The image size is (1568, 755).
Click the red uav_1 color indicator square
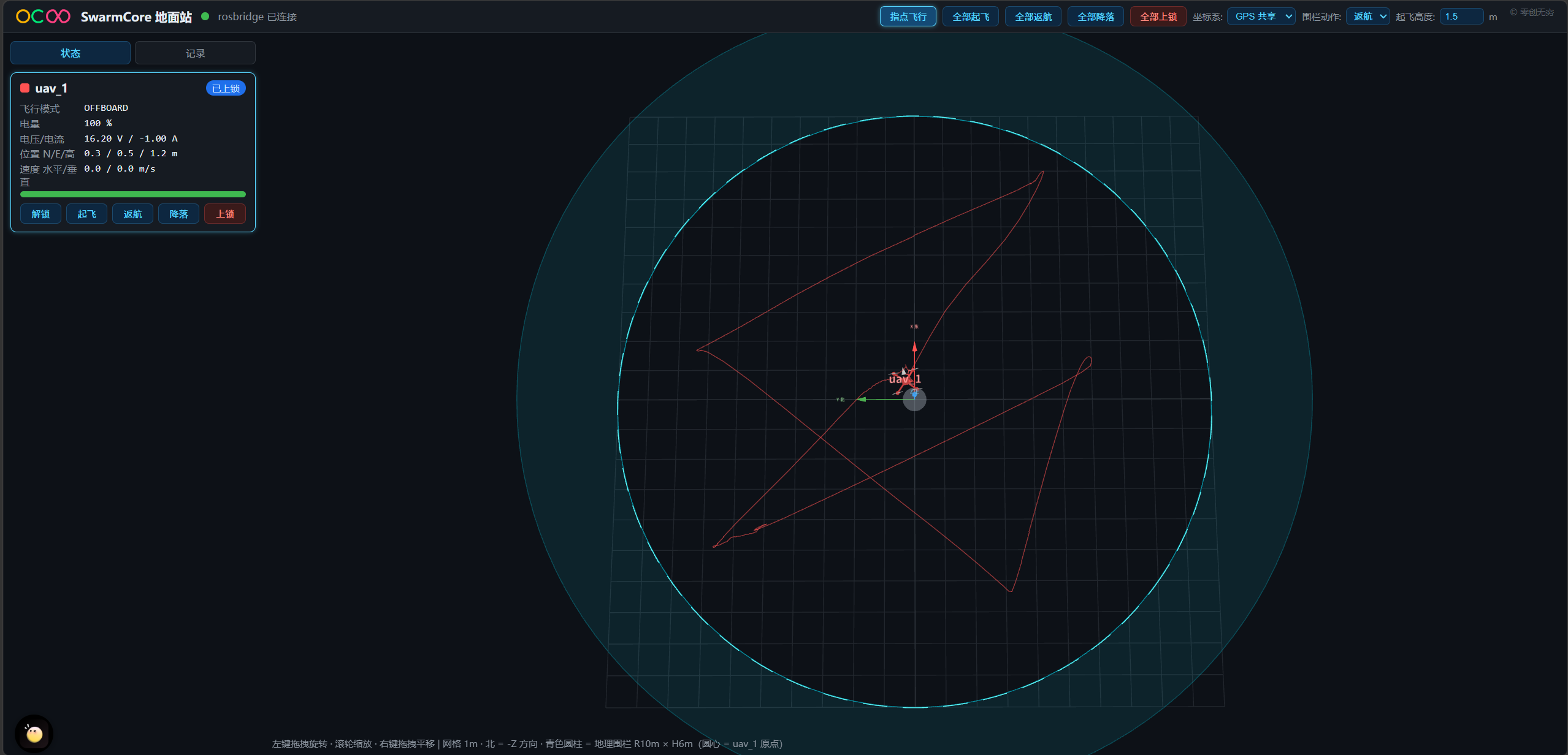coord(25,88)
